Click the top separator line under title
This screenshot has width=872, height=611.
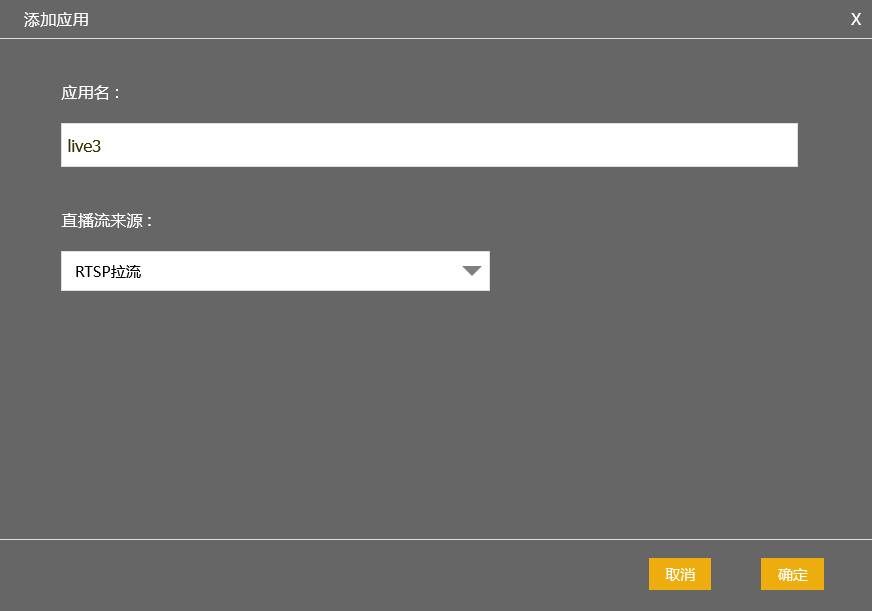click(x=436, y=38)
